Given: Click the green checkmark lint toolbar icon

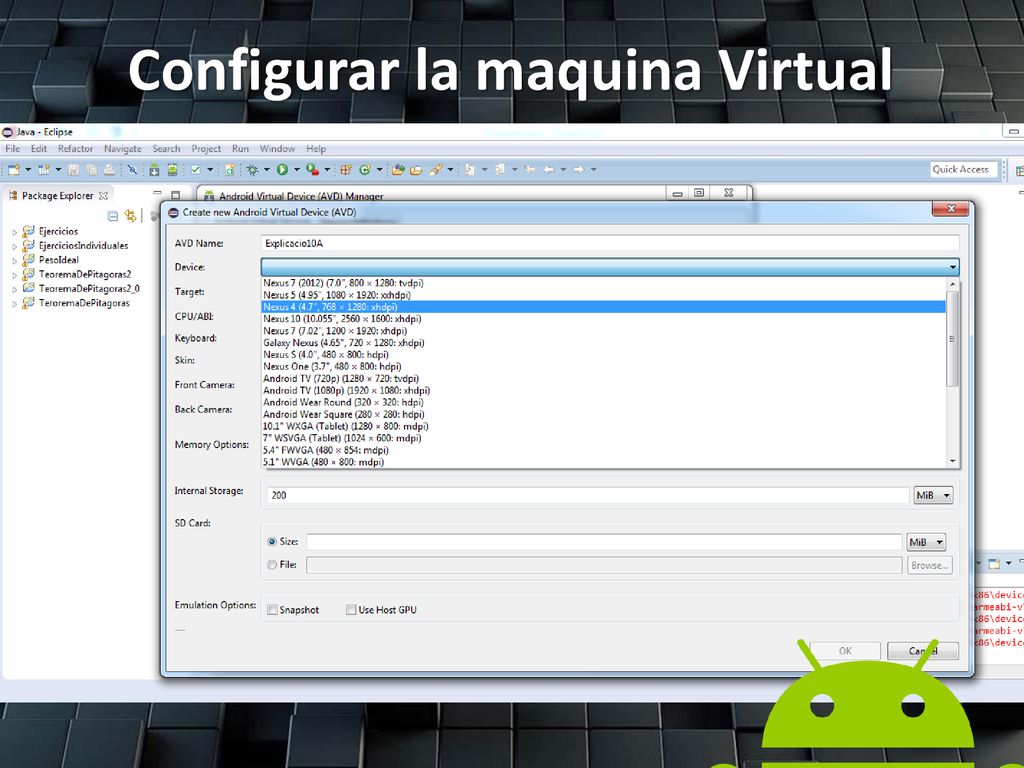Looking at the screenshot, I should pos(195,170).
